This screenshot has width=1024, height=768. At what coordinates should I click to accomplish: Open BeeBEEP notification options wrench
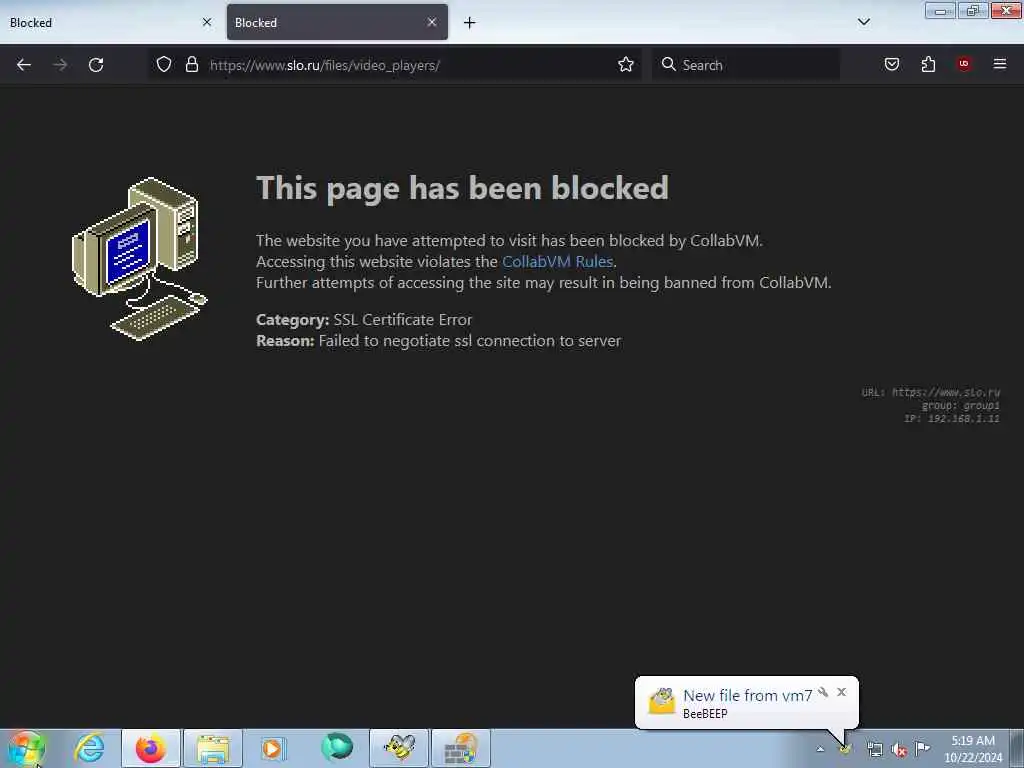[x=823, y=692]
